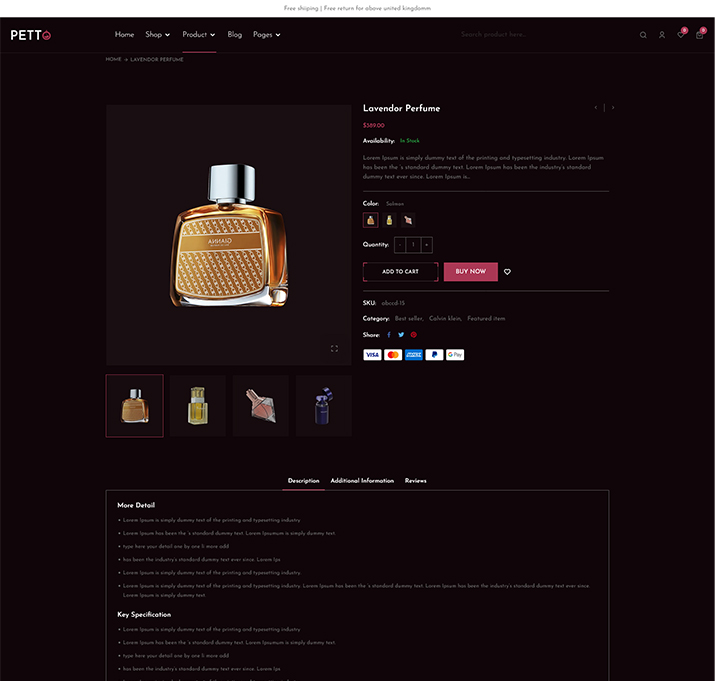Expand the Pages dropdown menu
The image size is (715, 681).
pos(267,35)
